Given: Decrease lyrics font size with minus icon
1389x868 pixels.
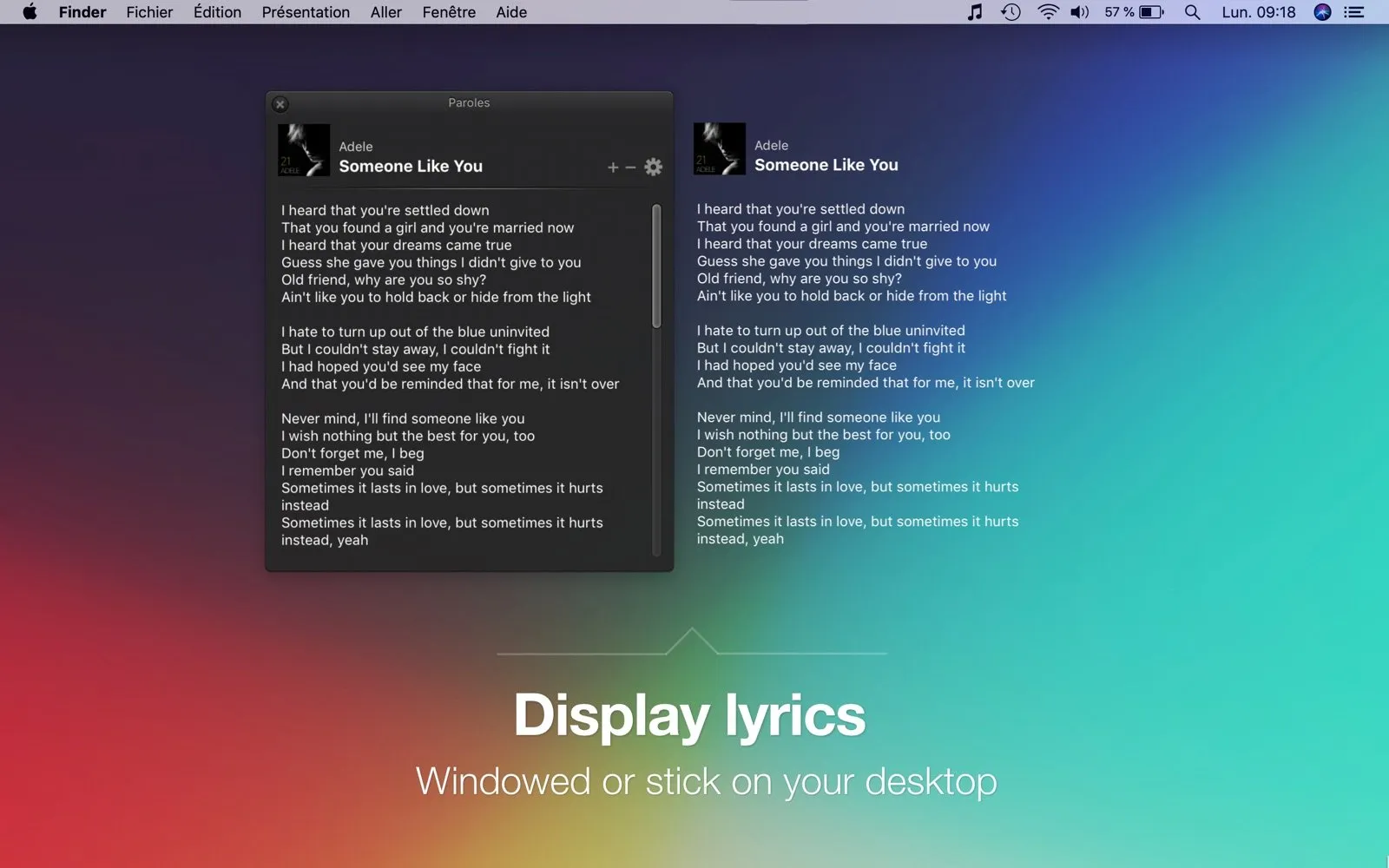Looking at the screenshot, I should pos(631,168).
